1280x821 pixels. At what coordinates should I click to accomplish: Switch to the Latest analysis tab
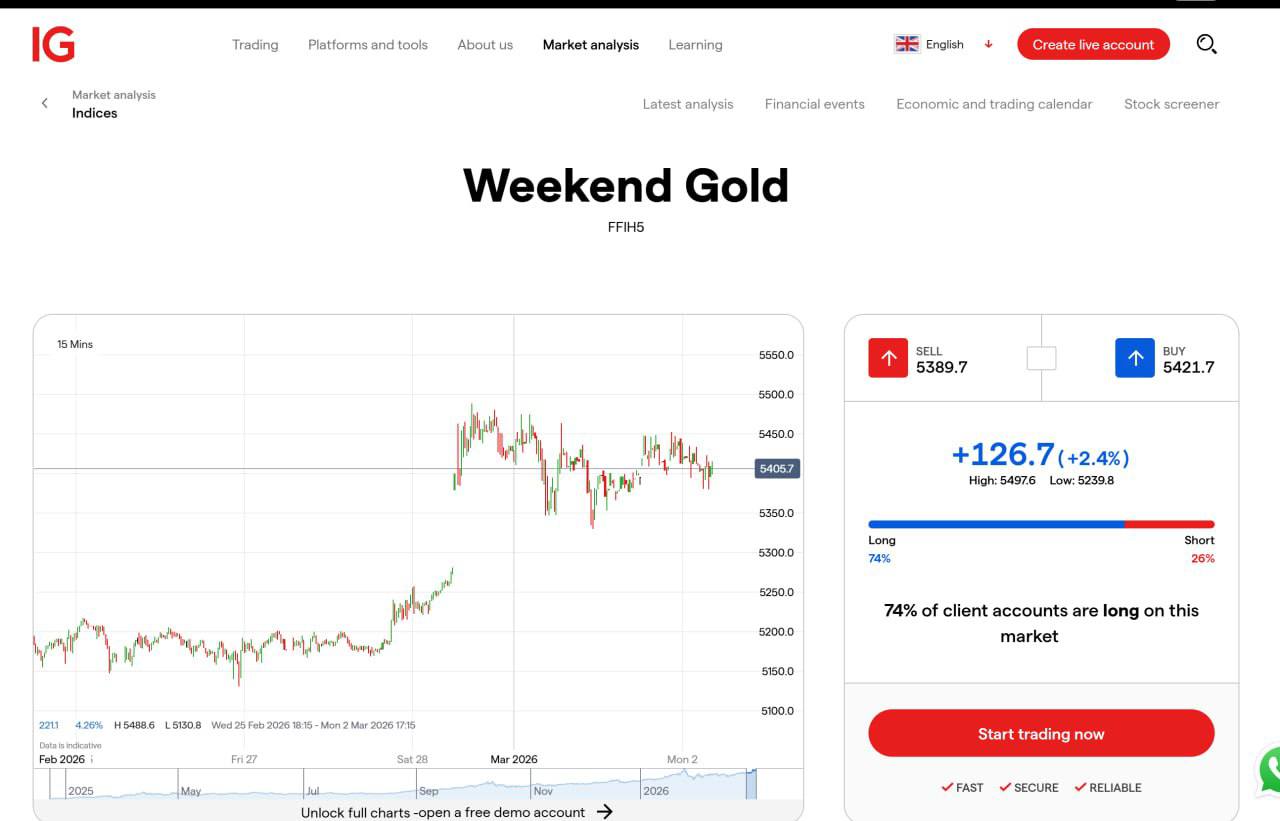pyautogui.click(x=688, y=104)
